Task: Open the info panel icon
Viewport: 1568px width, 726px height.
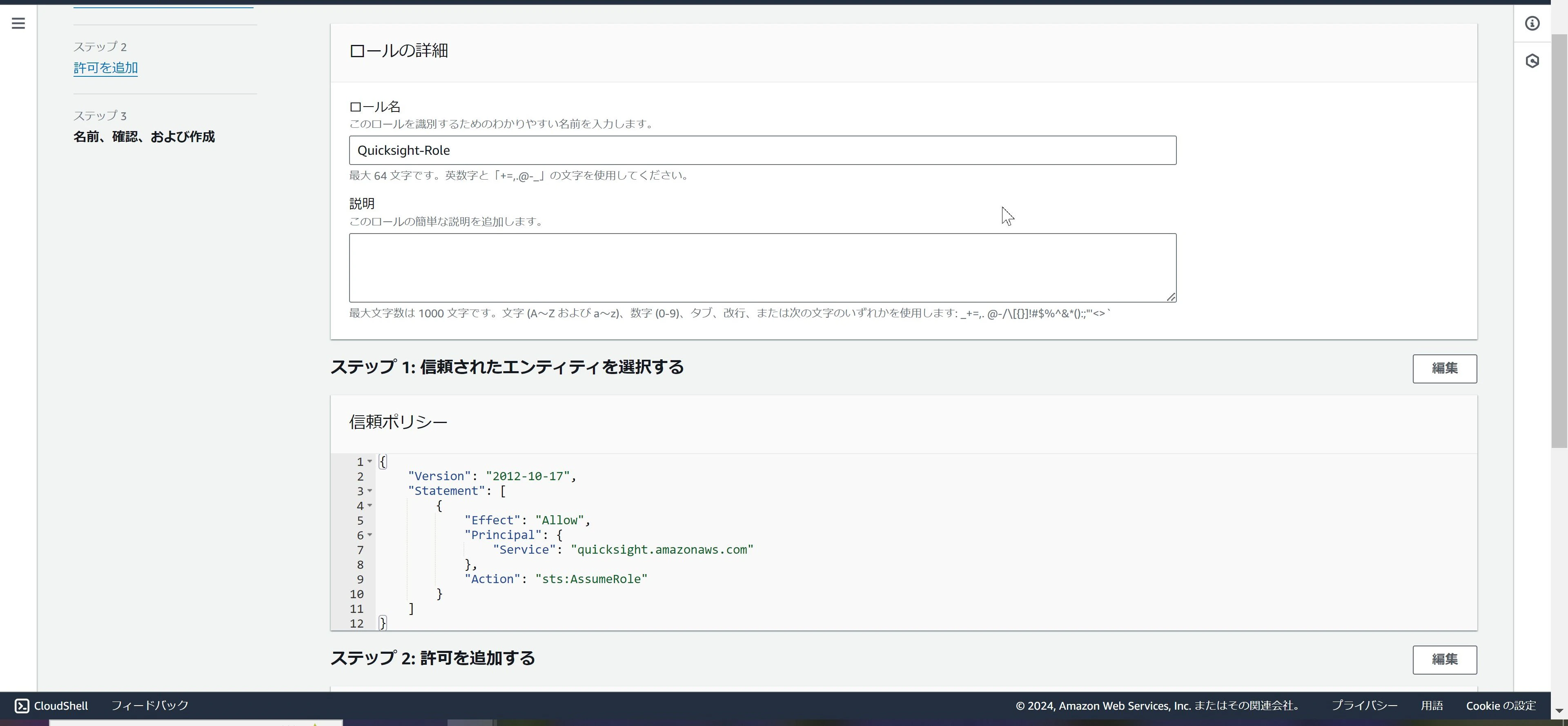Action: 1532,23
